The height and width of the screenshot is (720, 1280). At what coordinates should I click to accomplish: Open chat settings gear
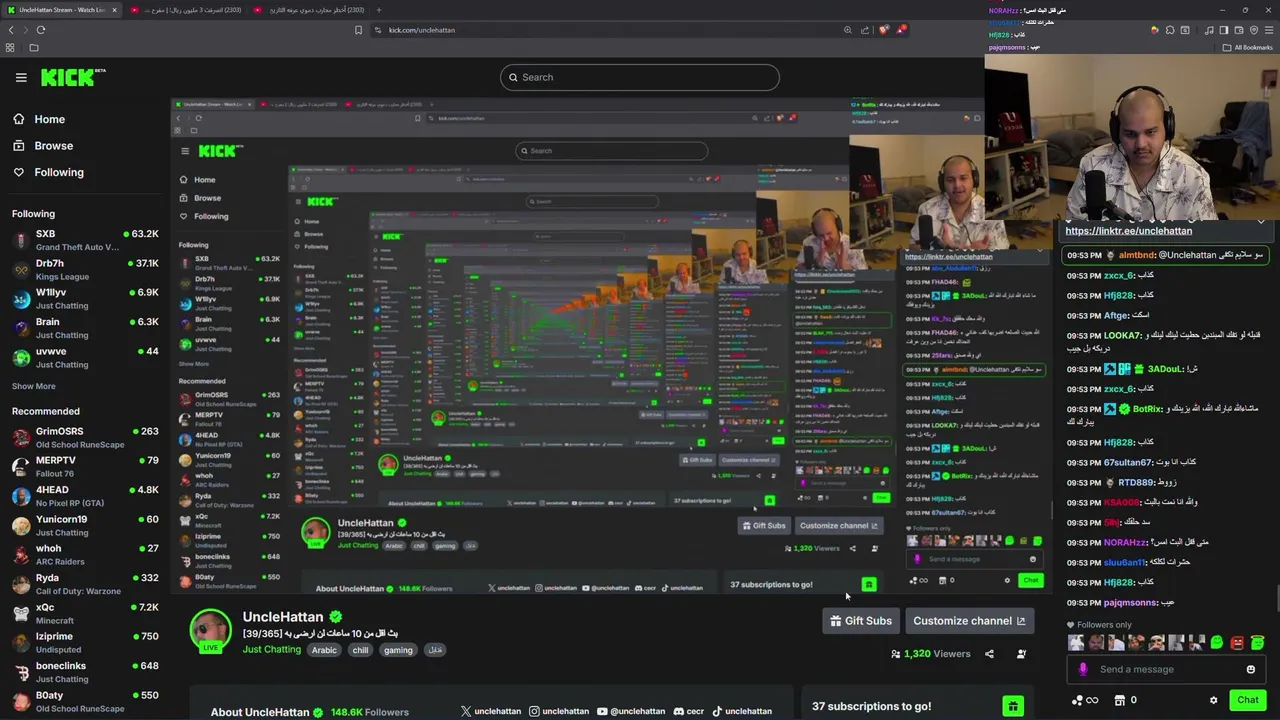[x=1213, y=700]
